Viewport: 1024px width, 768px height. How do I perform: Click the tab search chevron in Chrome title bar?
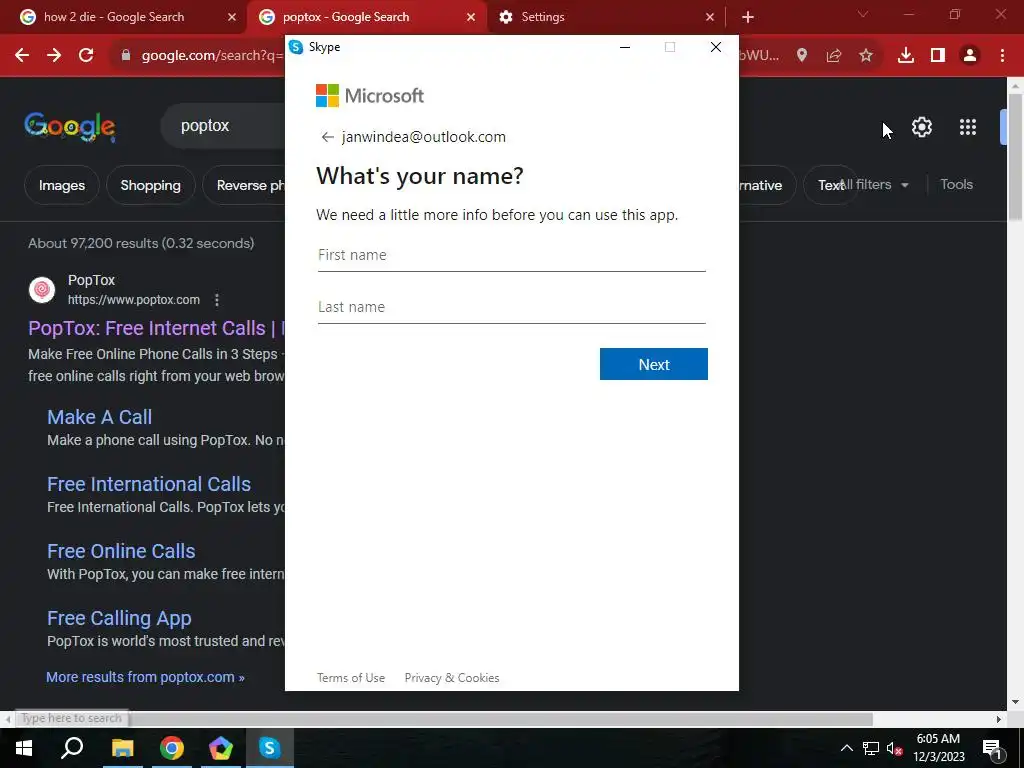point(863,14)
